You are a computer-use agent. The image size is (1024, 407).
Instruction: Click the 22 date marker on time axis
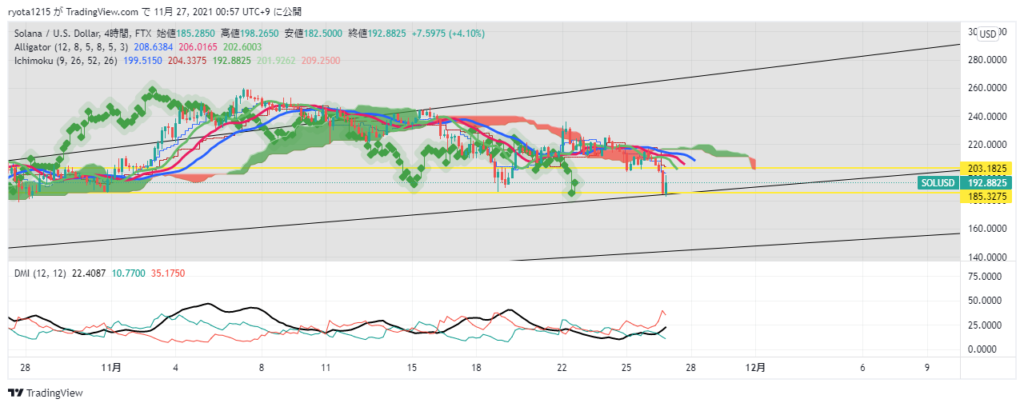click(x=562, y=368)
